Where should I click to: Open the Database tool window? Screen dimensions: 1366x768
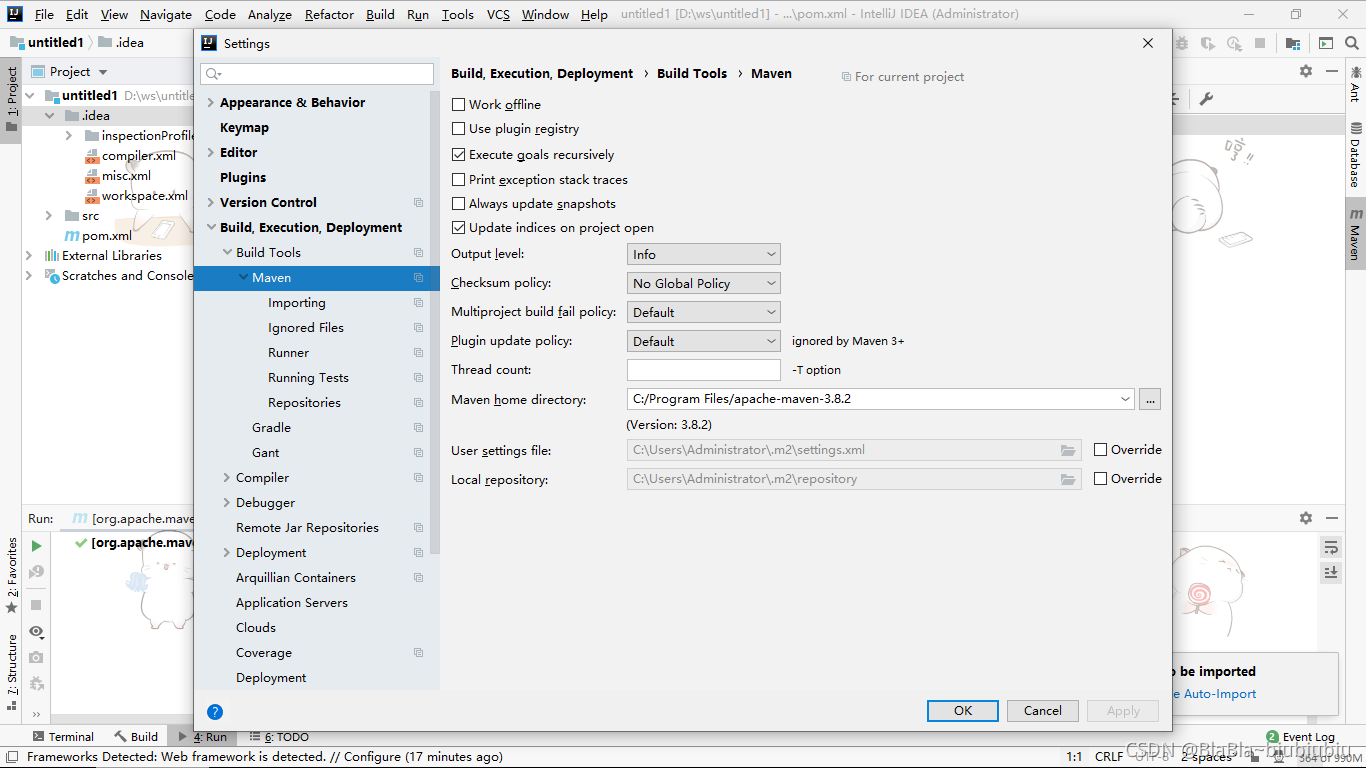pyautogui.click(x=1356, y=156)
